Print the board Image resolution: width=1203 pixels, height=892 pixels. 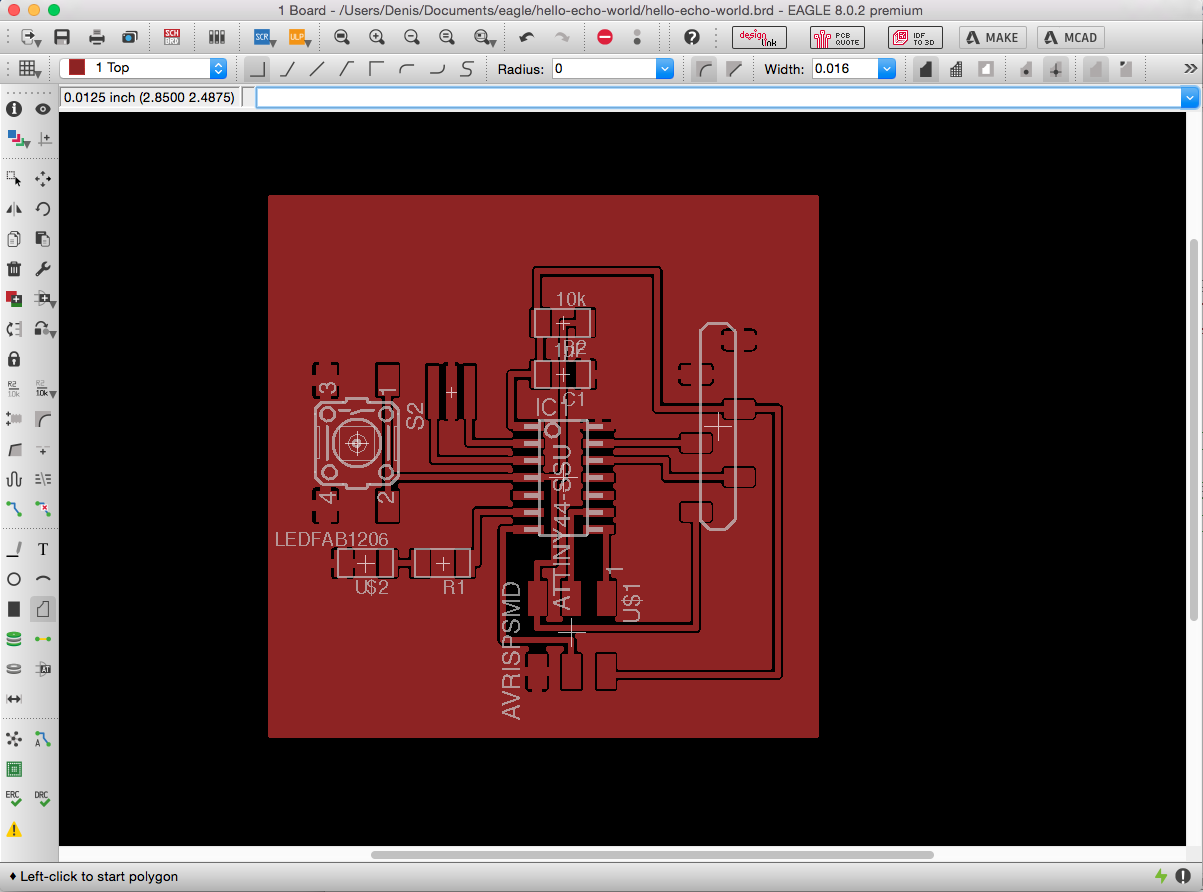tap(96, 37)
